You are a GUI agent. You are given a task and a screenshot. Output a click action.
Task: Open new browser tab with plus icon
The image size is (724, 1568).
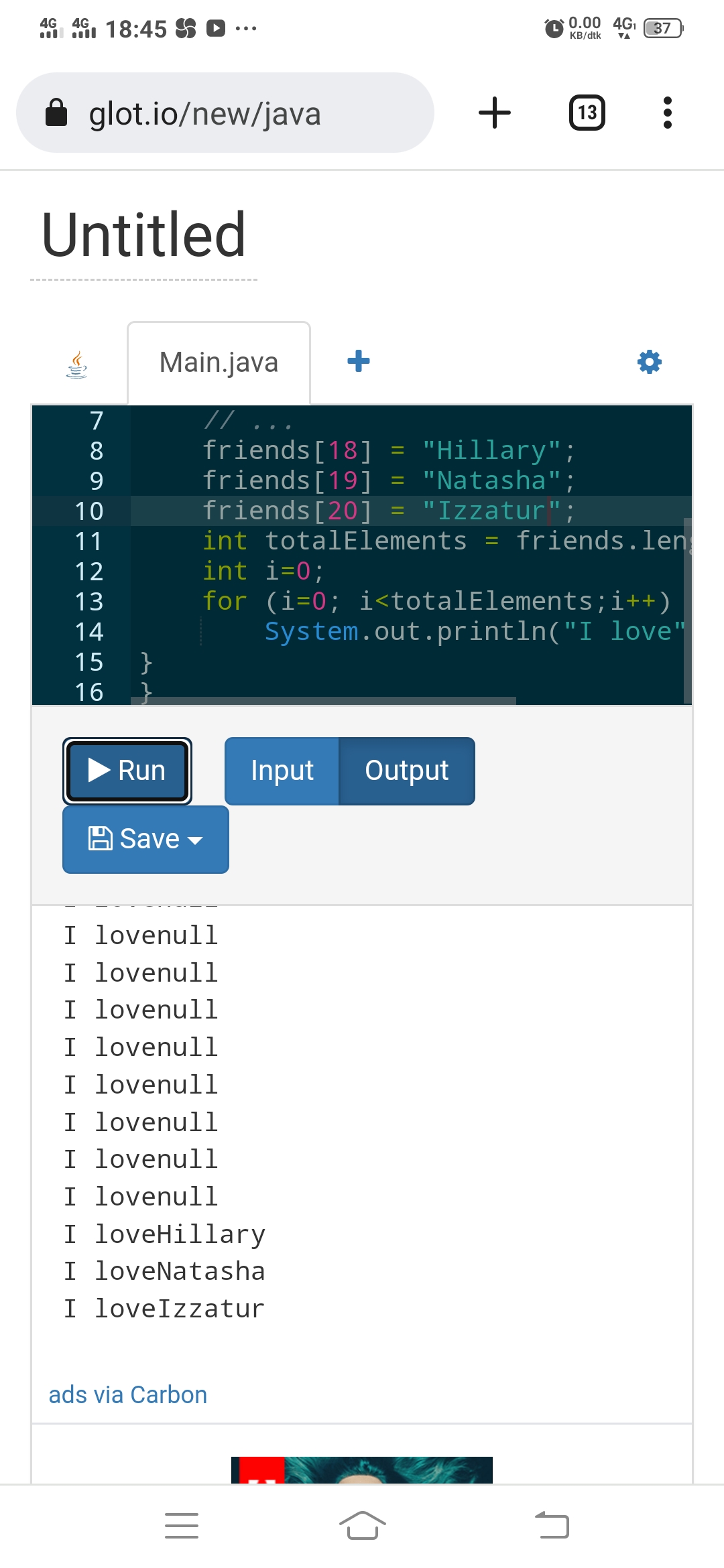tap(495, 113)
